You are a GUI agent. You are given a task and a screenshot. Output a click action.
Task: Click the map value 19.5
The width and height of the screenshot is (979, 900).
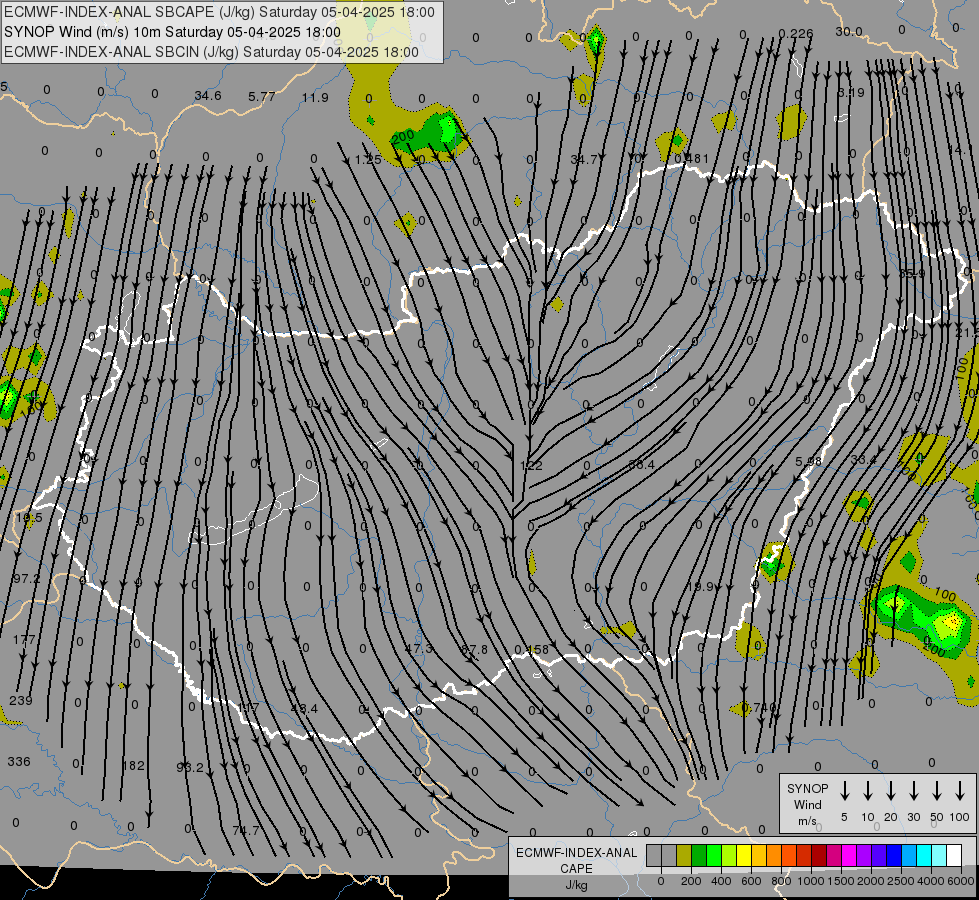click(x=29, y=518)
